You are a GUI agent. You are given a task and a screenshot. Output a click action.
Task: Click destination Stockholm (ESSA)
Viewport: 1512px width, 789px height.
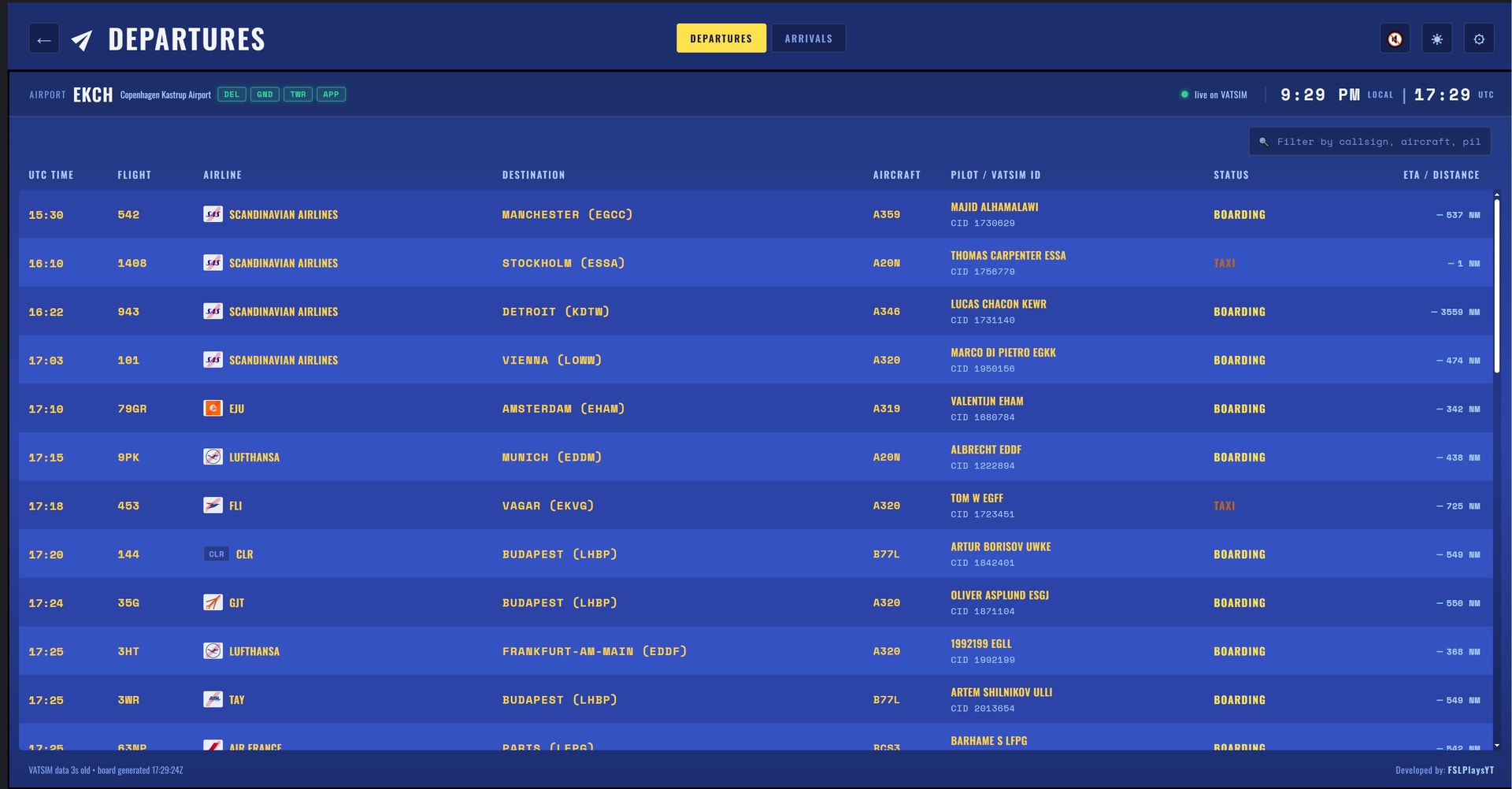563,263
